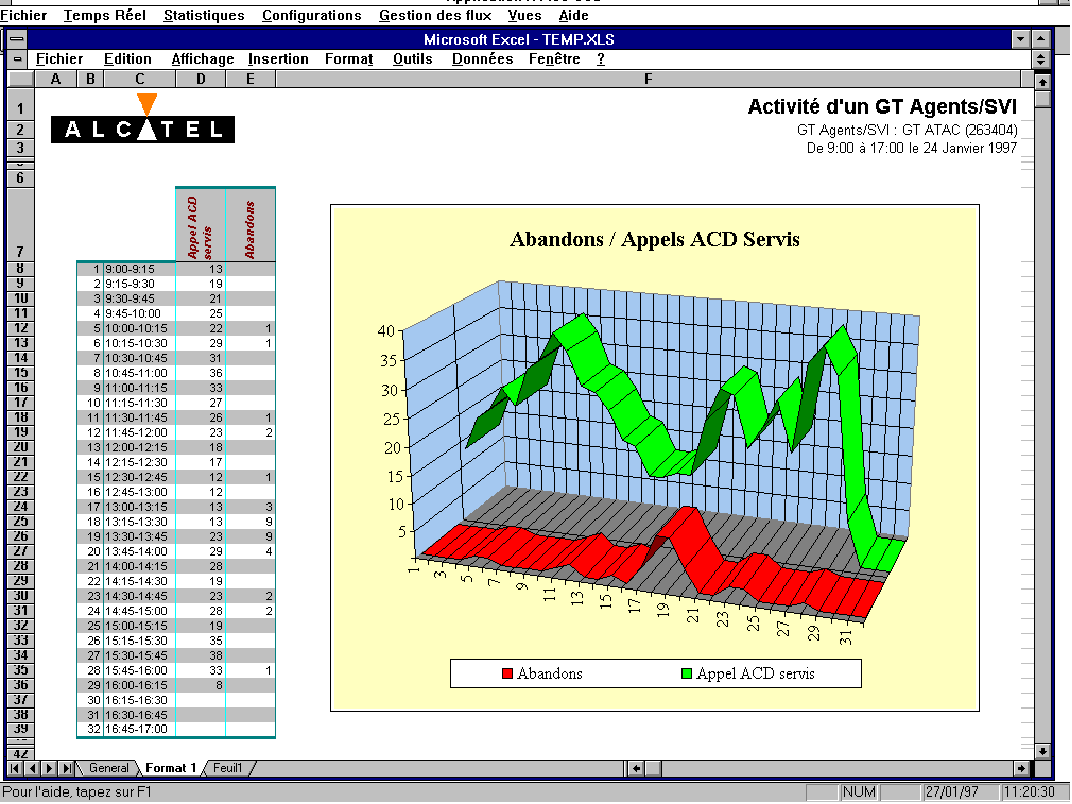This screenshot has width=1072, height=804.
Task: Switch to the Feuil1 sheet tab
Action: (x=228, y=768)
